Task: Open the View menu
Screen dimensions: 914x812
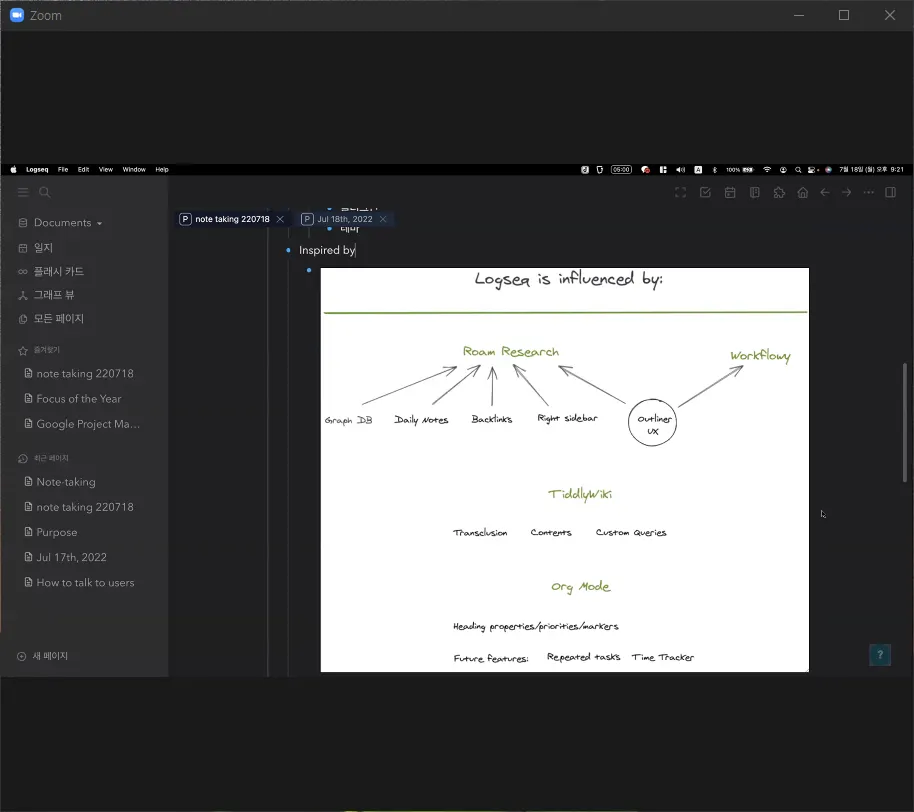Action: point(106,170)
